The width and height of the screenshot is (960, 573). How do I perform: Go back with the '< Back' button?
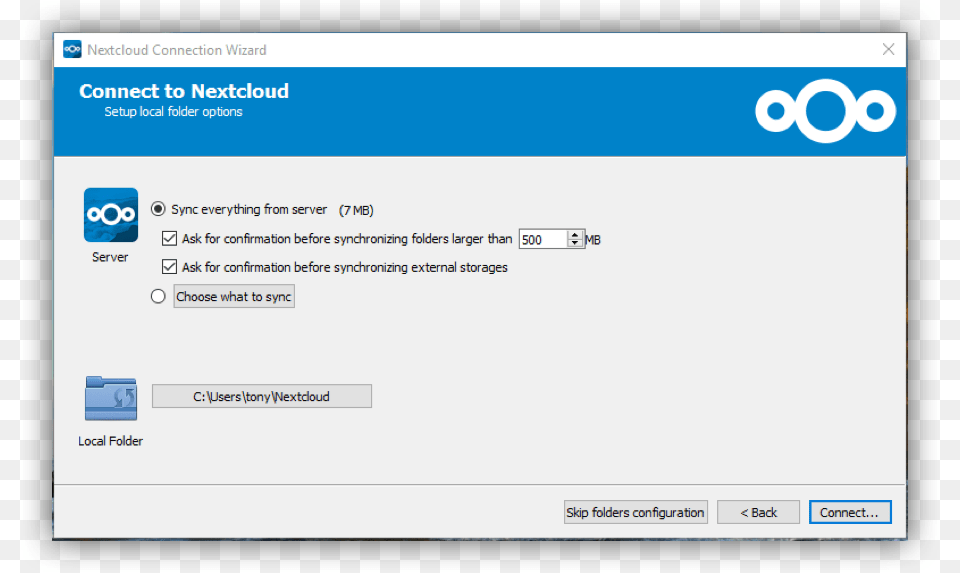758,513
